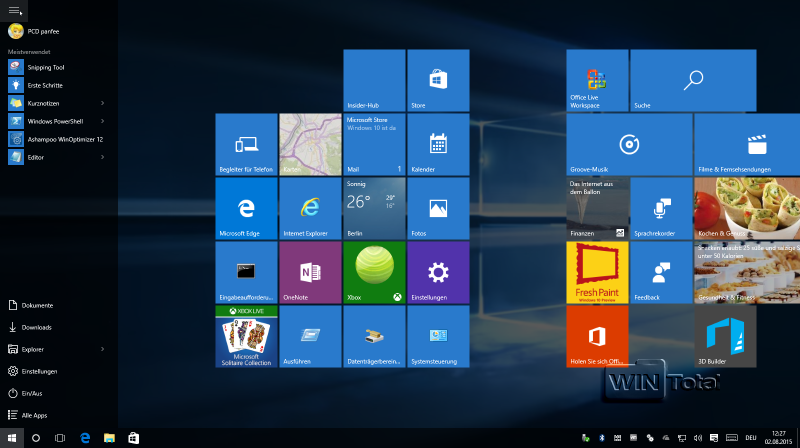The image size is (800, 448).
Task: Open the 3D Builder tile
Action: click(x=724, y=336)
